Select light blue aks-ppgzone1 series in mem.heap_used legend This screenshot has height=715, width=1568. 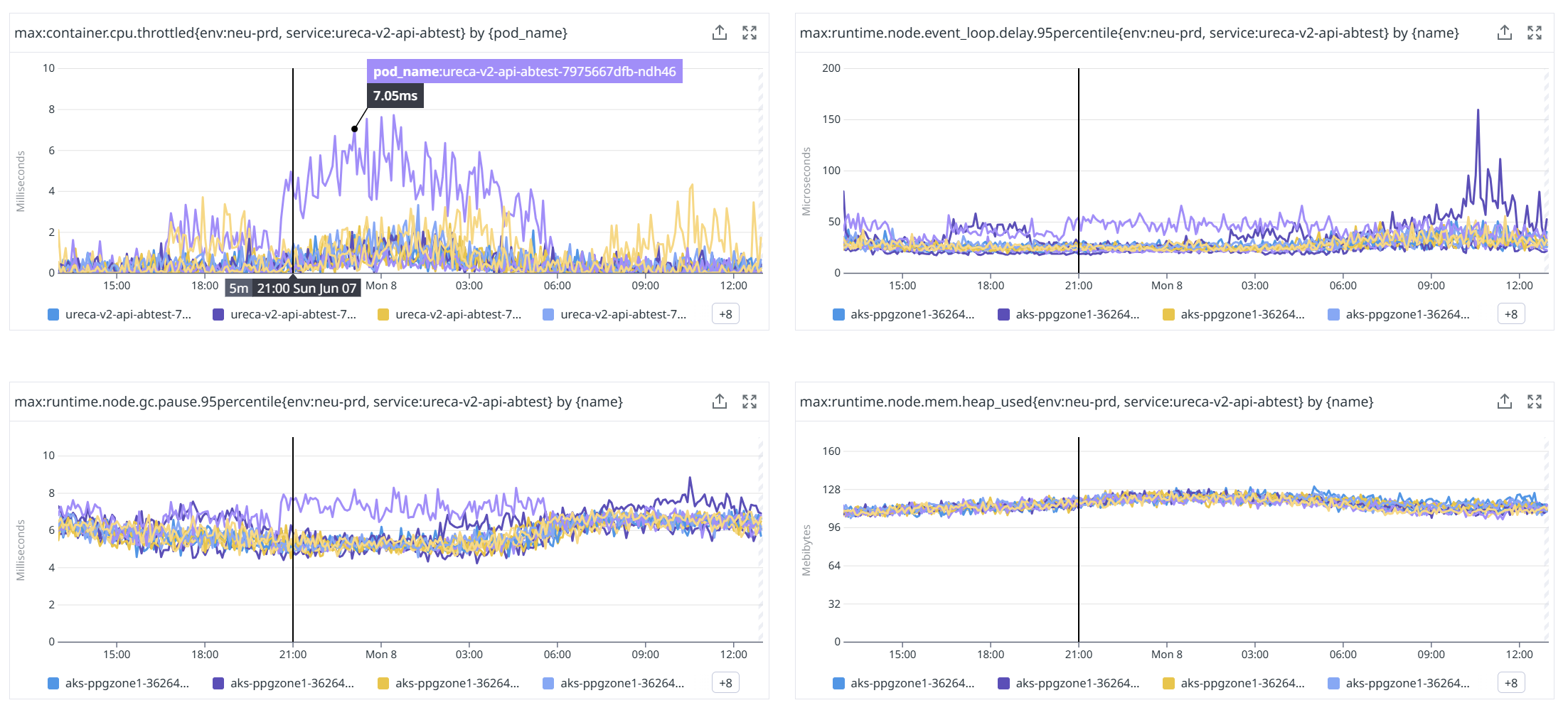(x=1399, y=683)
